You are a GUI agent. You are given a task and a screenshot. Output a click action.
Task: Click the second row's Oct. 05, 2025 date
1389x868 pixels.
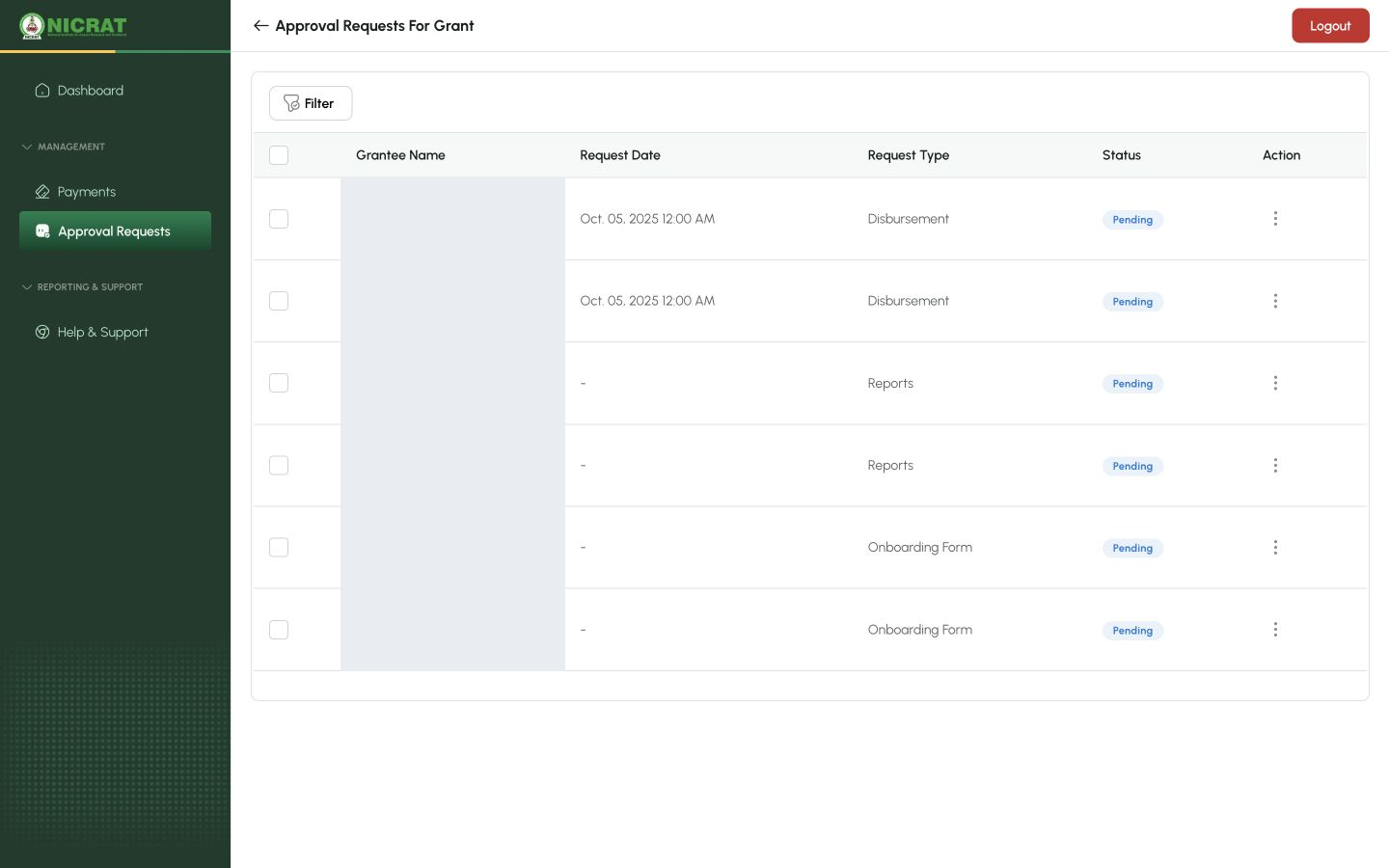pos(647,301)
